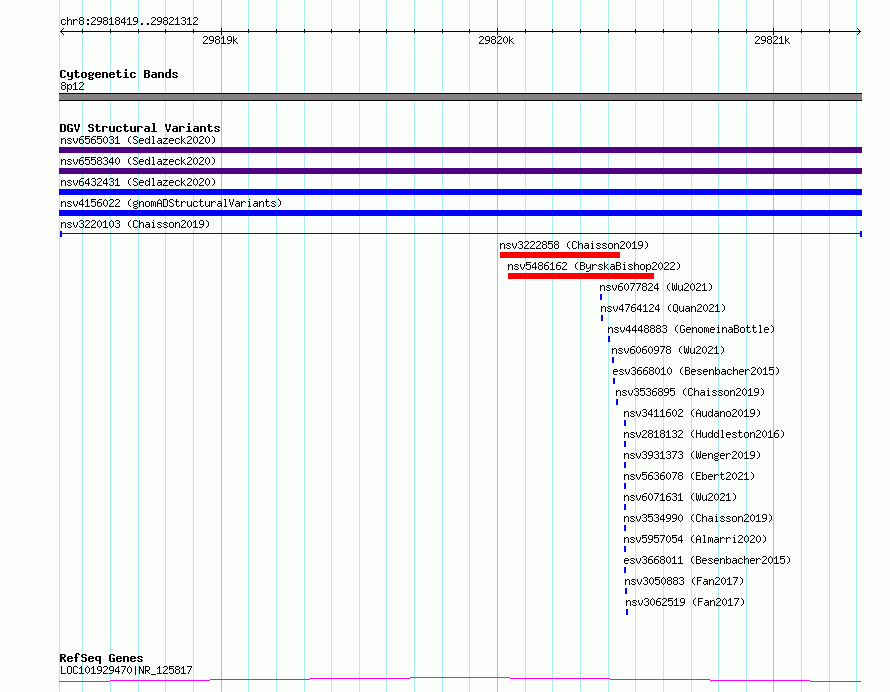This screenshot has width=890, height=692.
Task: Click the thin blue line of nsv3220103
Action: coord(460,234)
